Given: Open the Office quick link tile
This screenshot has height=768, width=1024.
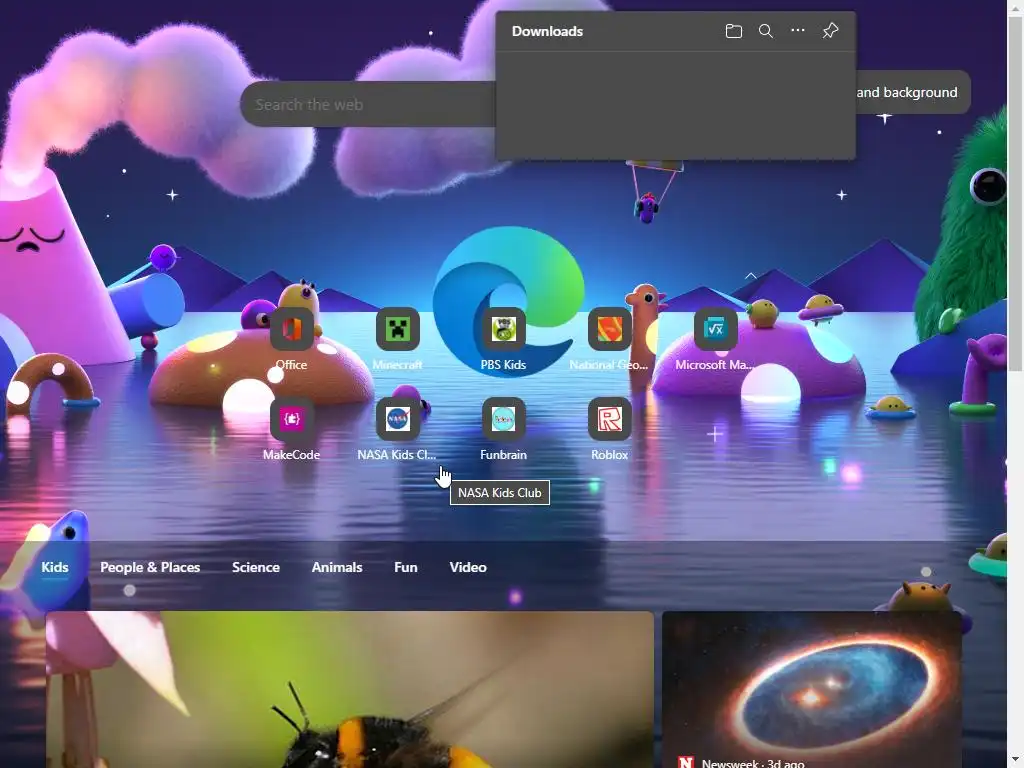Looking at the screenshot, I should [291, 340].
